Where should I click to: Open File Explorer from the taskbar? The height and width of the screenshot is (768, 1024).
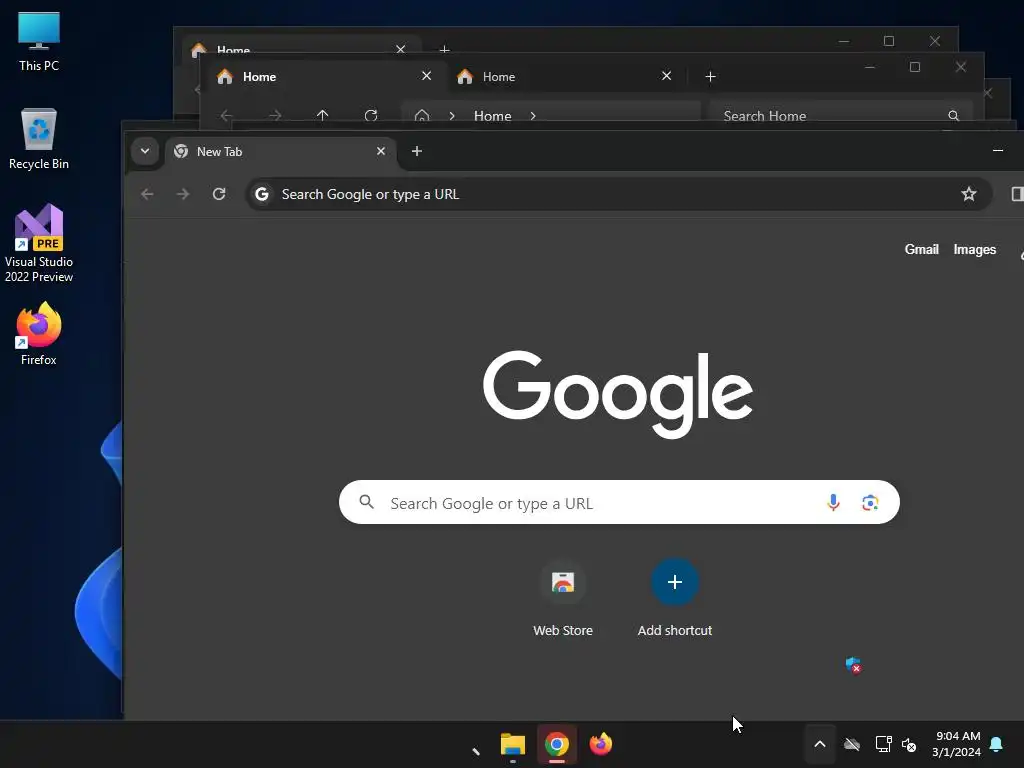pyautogui.click(x=513, y=744)
